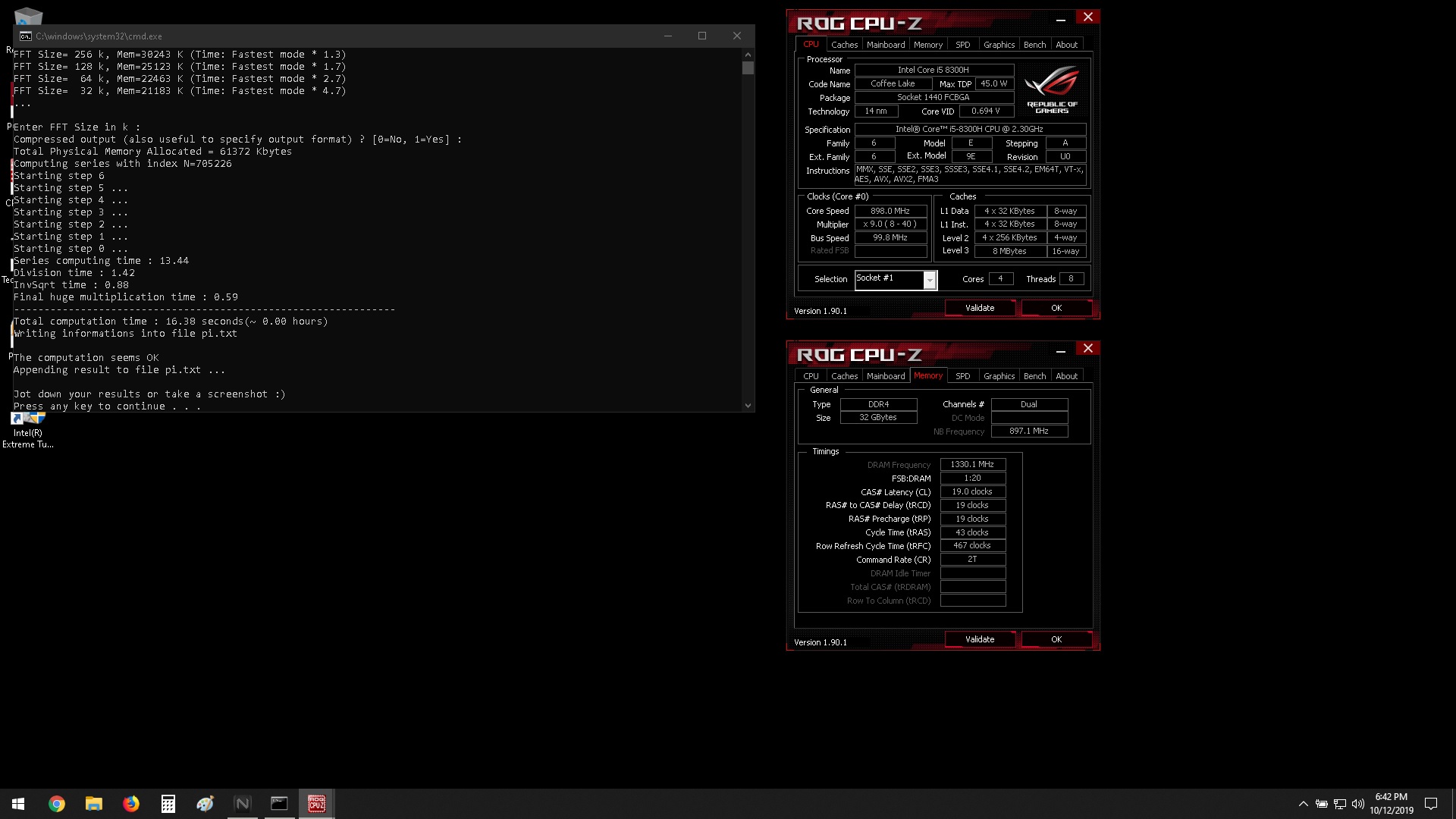1456x819 pixels.
Task: Open the SPD tab in lower CPU-Z
Action: tap(962, 376)
